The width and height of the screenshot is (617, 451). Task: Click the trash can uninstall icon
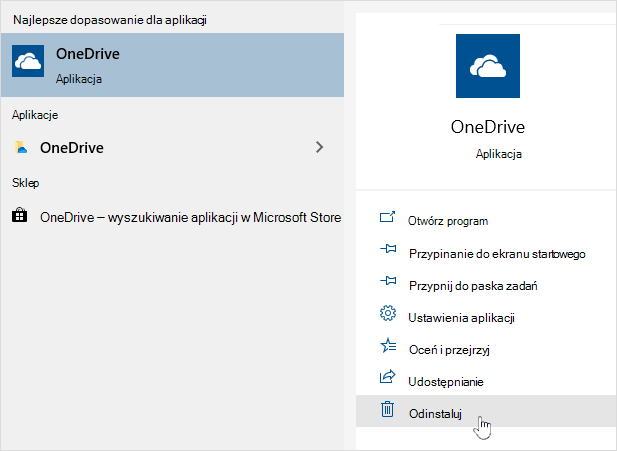[x=388, y=409]
